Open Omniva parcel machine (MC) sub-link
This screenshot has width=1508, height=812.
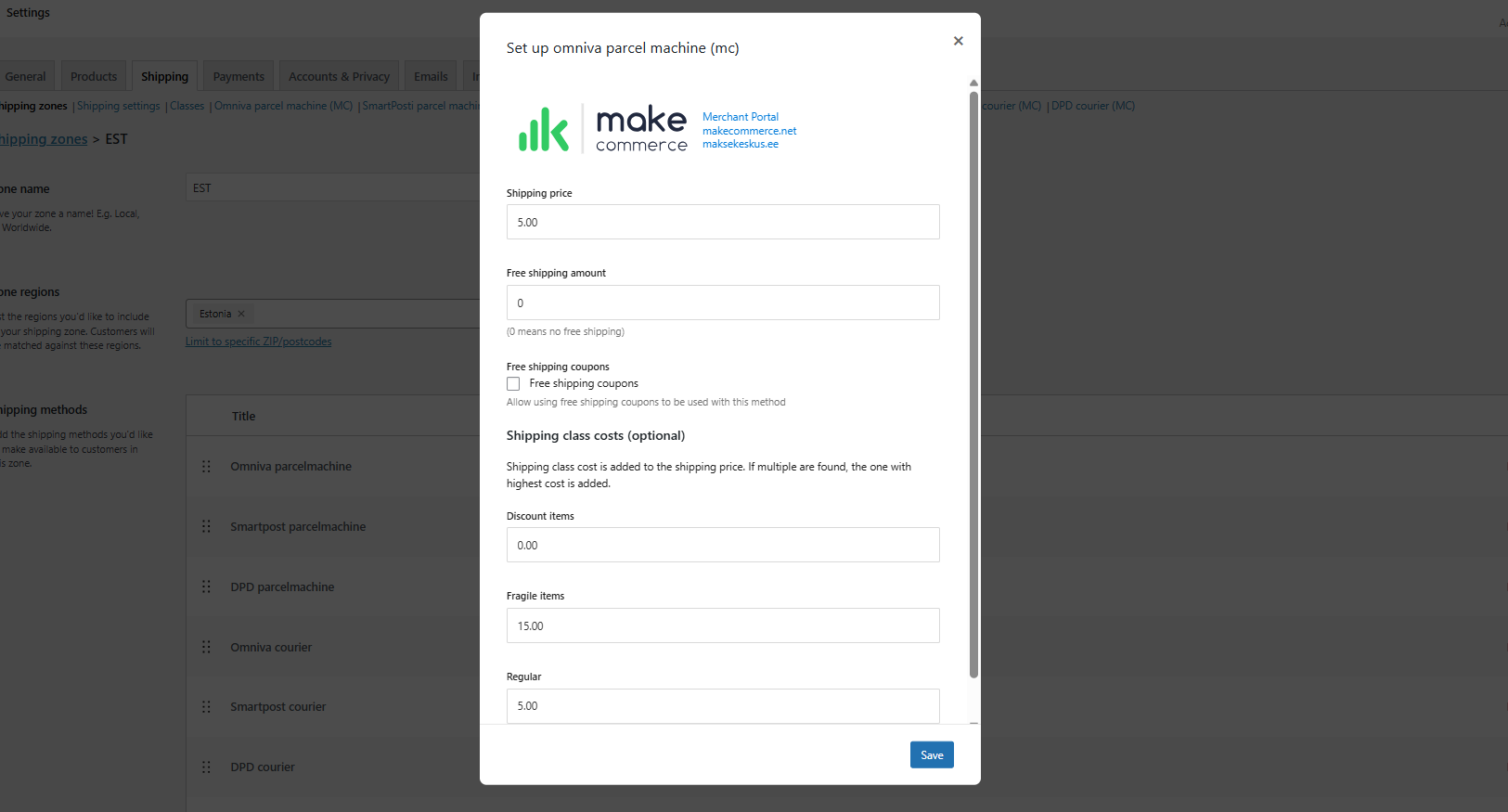(283, 106)
